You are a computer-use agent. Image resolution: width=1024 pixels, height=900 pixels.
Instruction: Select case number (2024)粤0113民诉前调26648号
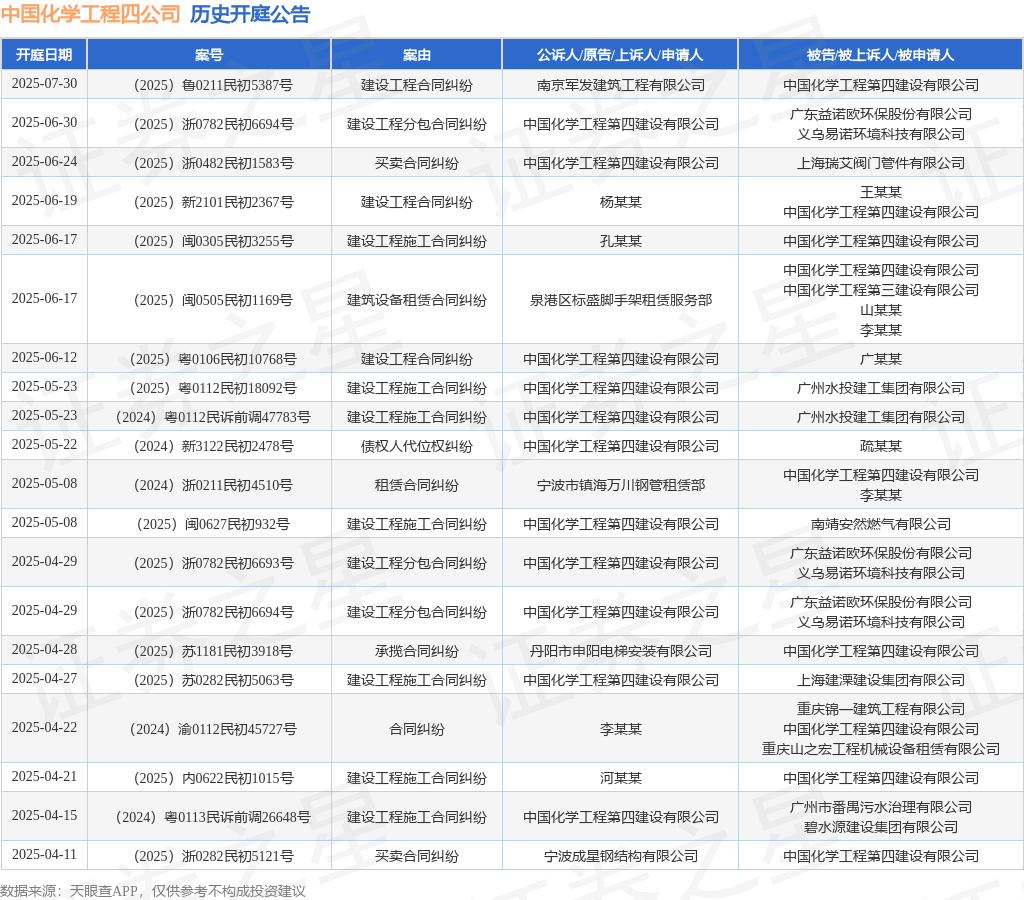(213, 818)
